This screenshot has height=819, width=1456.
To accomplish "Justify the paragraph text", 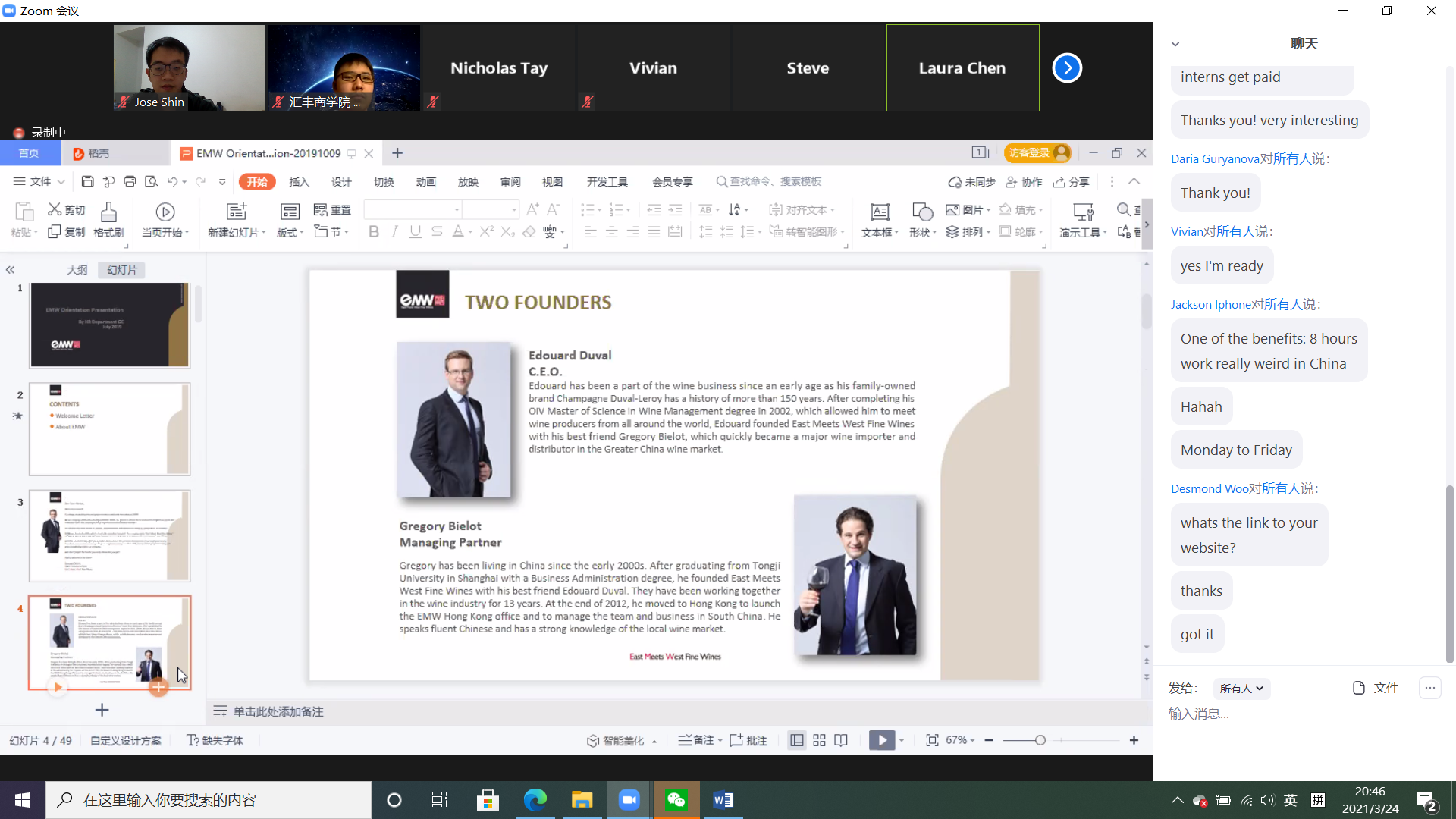I will click(x=654, y=231).
